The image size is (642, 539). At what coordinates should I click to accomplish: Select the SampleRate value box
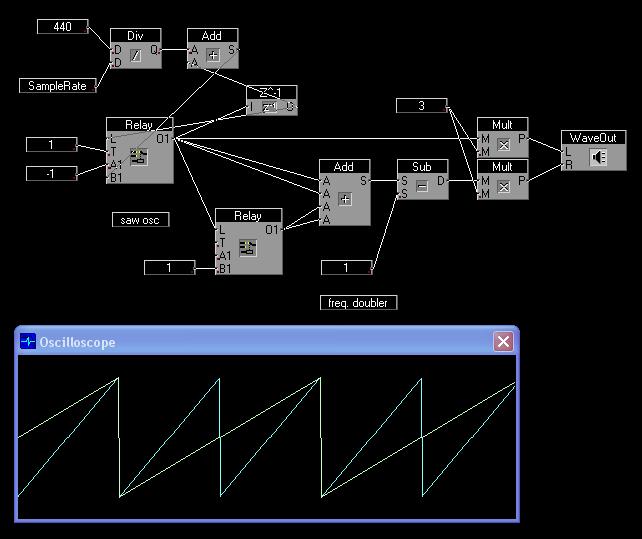pyautogui.click(x=56, y=86)
